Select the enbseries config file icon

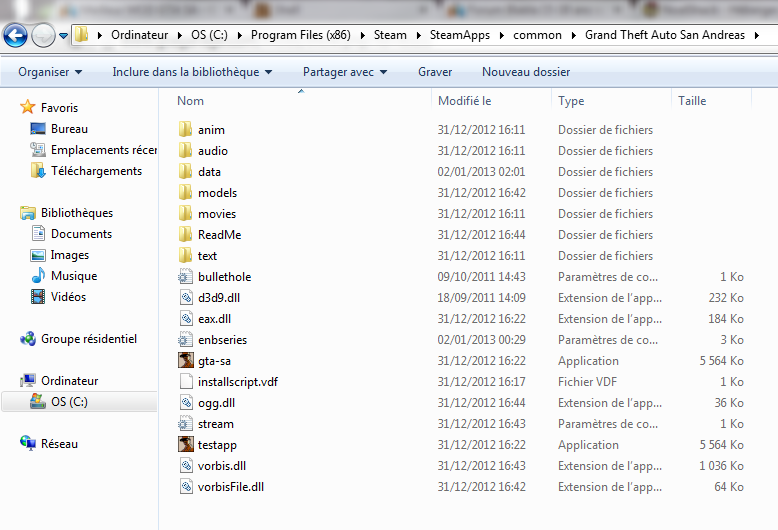186,339
